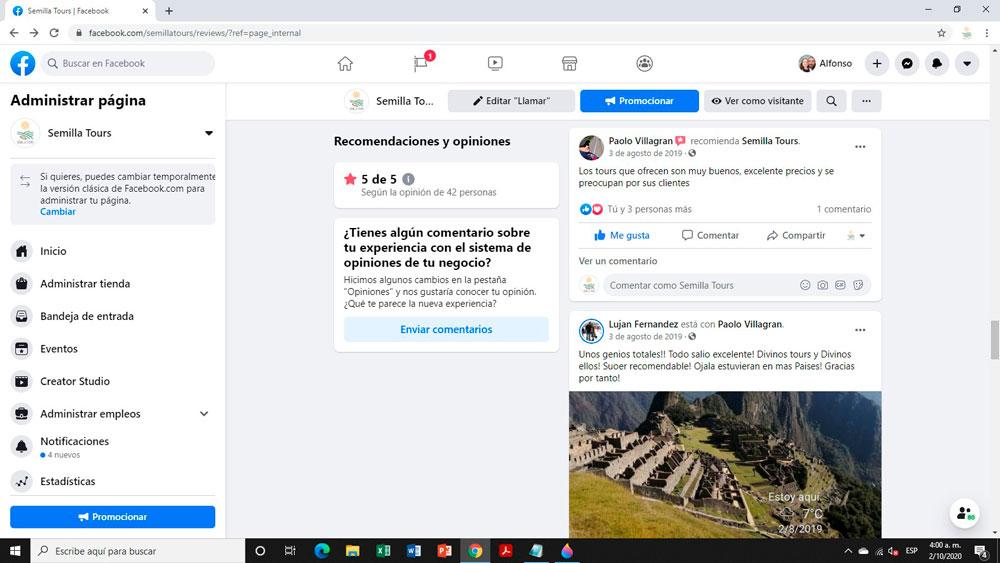Open Microsoft Edge from the taskbar
1000x563 pixels.
pos(322,551)
